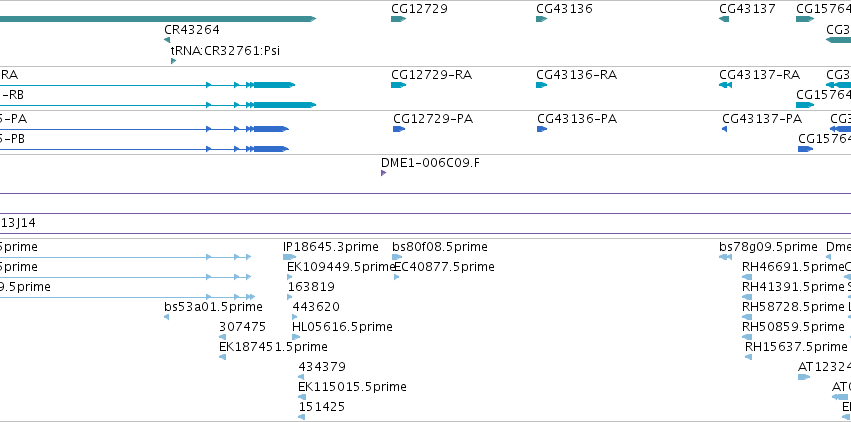Open the CG43136-RA transcript label
The height and width of the screenshot is (422, 851).
point(576,75)
